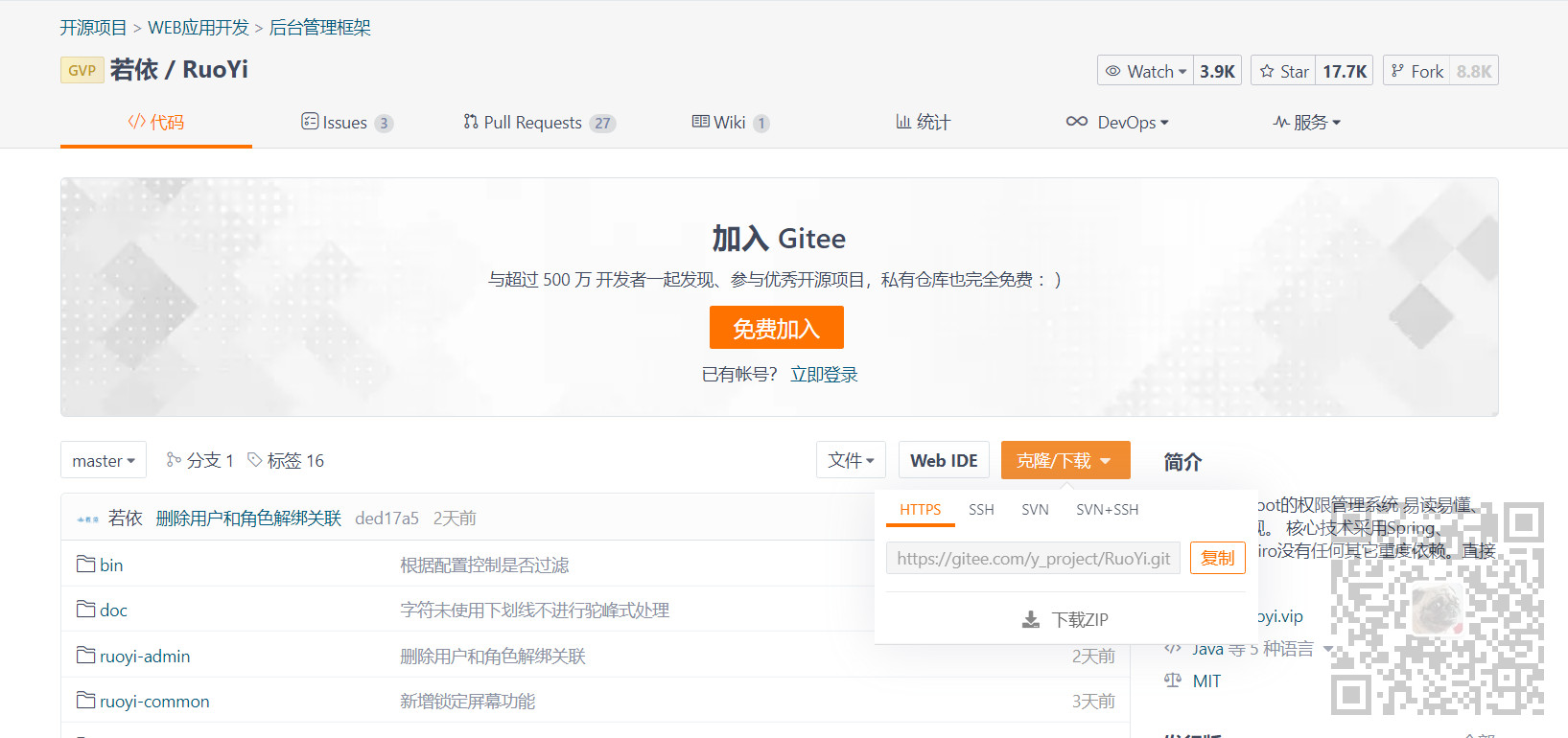Click the 立即登录 login link
The width and height of the screenshot is (1568, 738).
824,375
